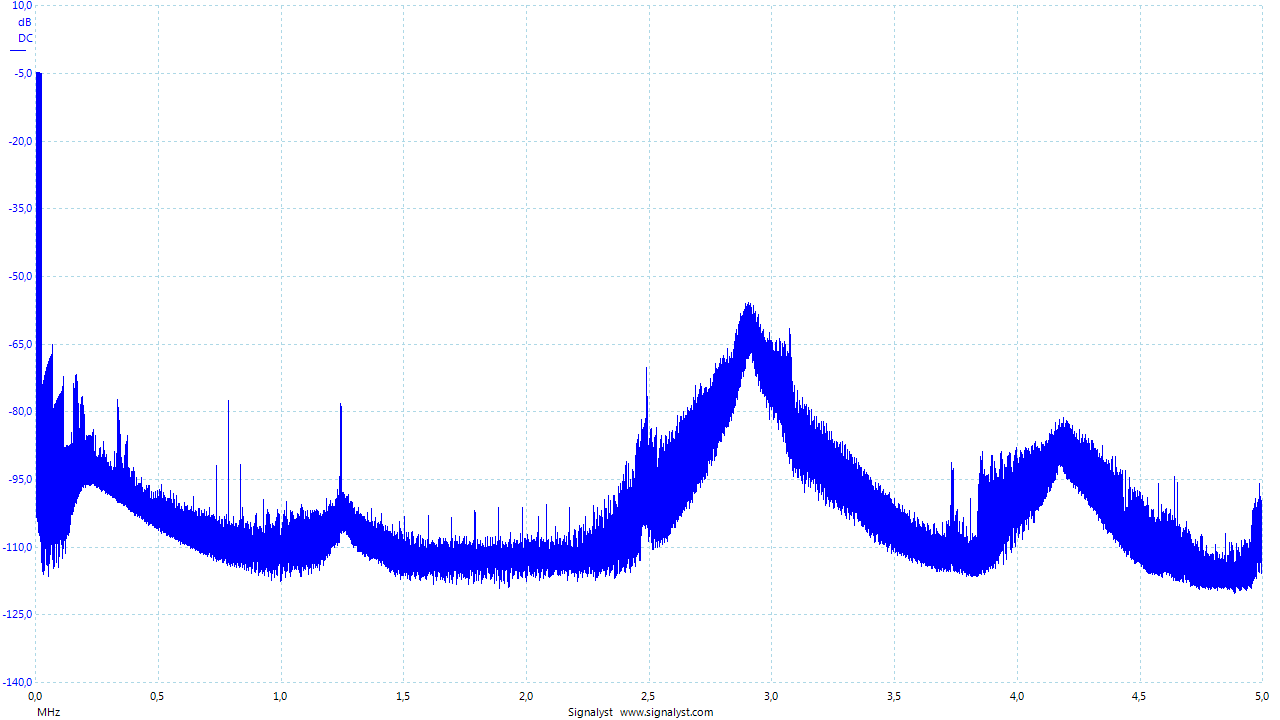This screenshot has height=720, width=1280.
Task: Click the Signalyst www.signalyst.com caption
Action: (x=640, y=712)
